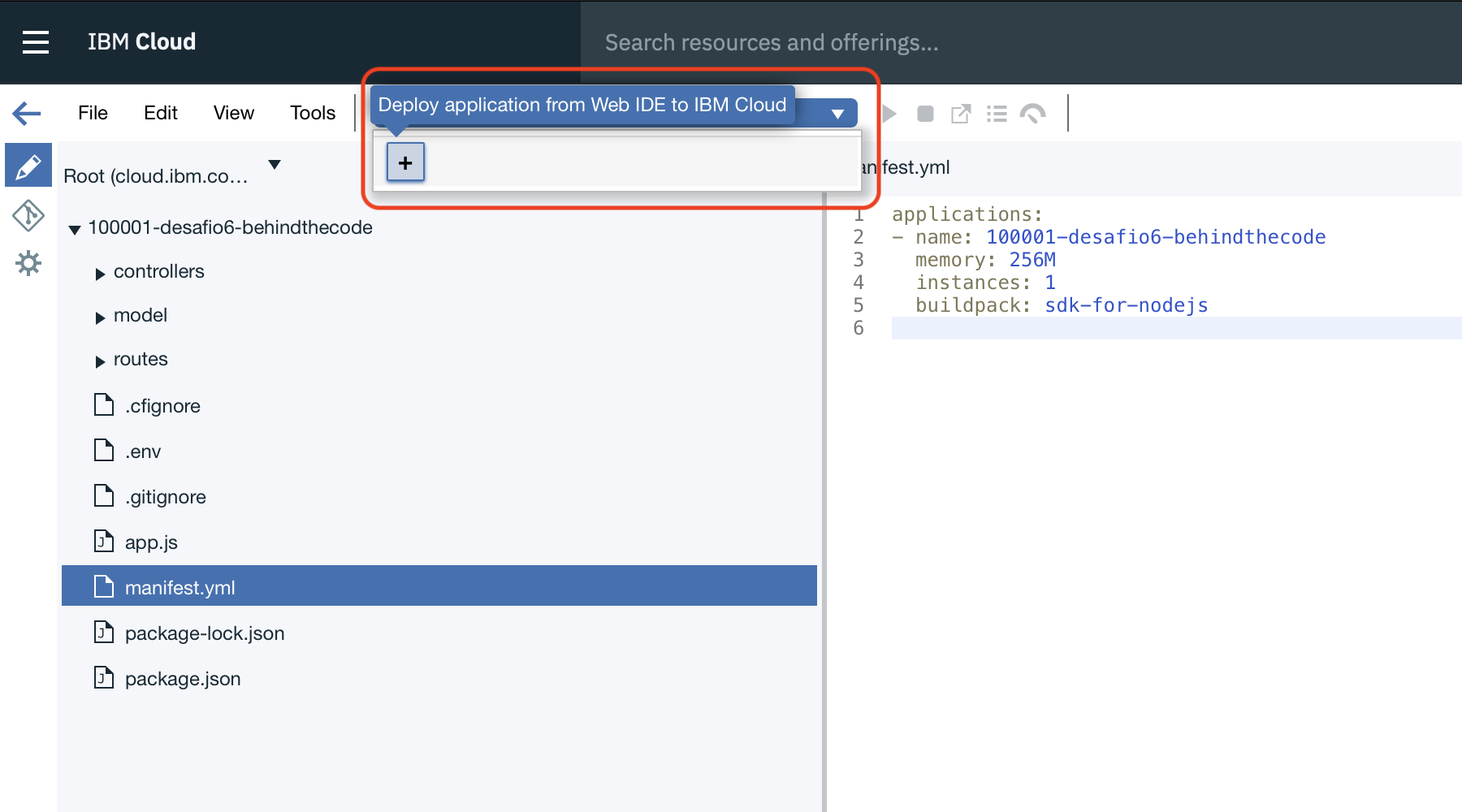Viewport: 1462px width, 812px height.
Task: Open the Root location dropdown arrow
Action: point(275,165)
